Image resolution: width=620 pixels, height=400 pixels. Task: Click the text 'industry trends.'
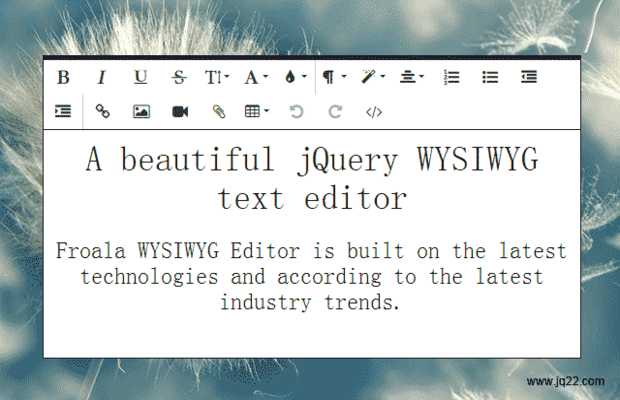click(310, 302)
